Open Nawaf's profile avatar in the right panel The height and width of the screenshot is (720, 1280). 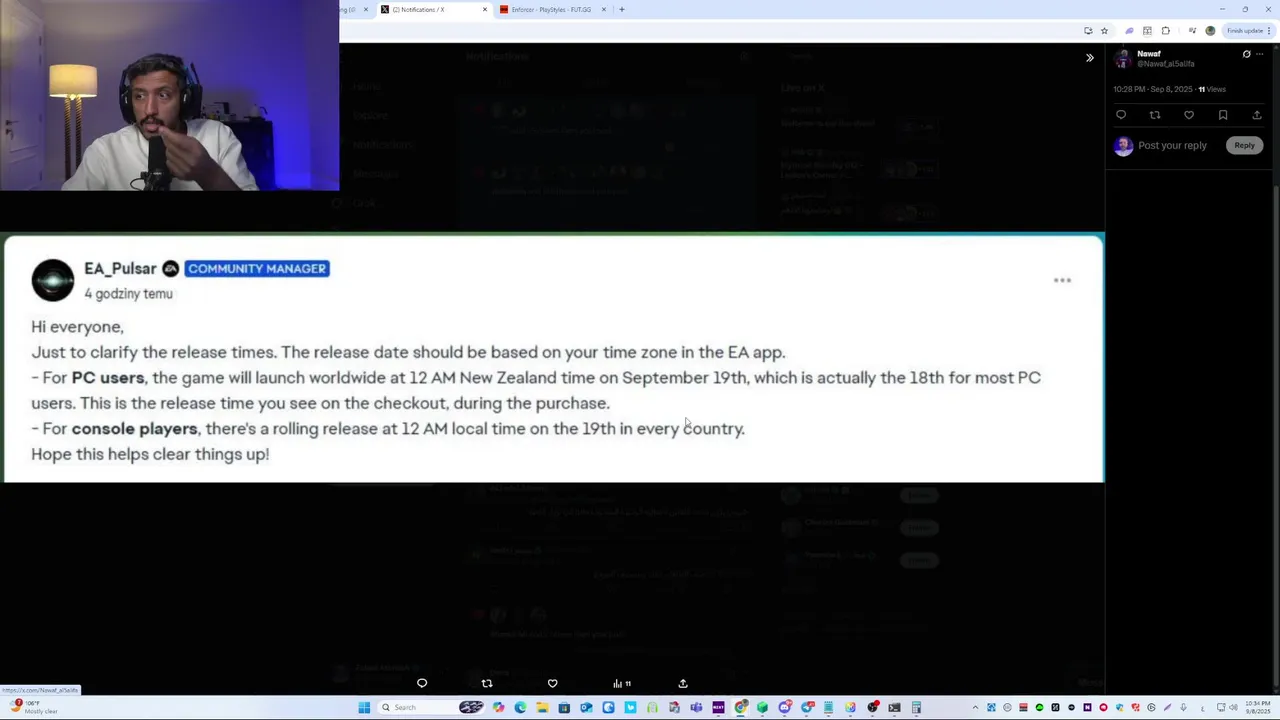[x=1123, y=59]
